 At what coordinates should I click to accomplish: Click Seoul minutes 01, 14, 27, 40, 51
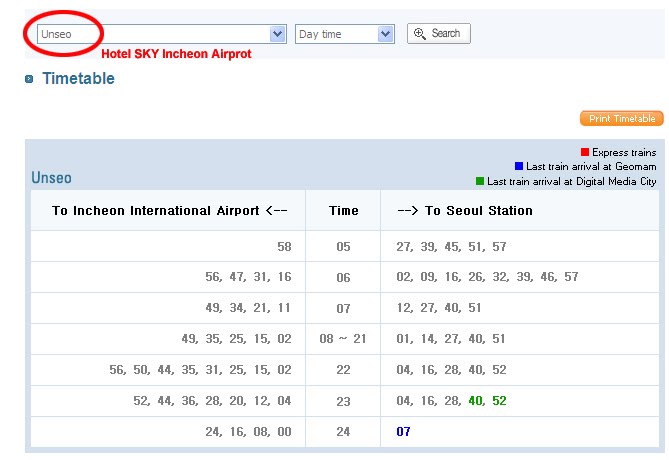point(451,339)
